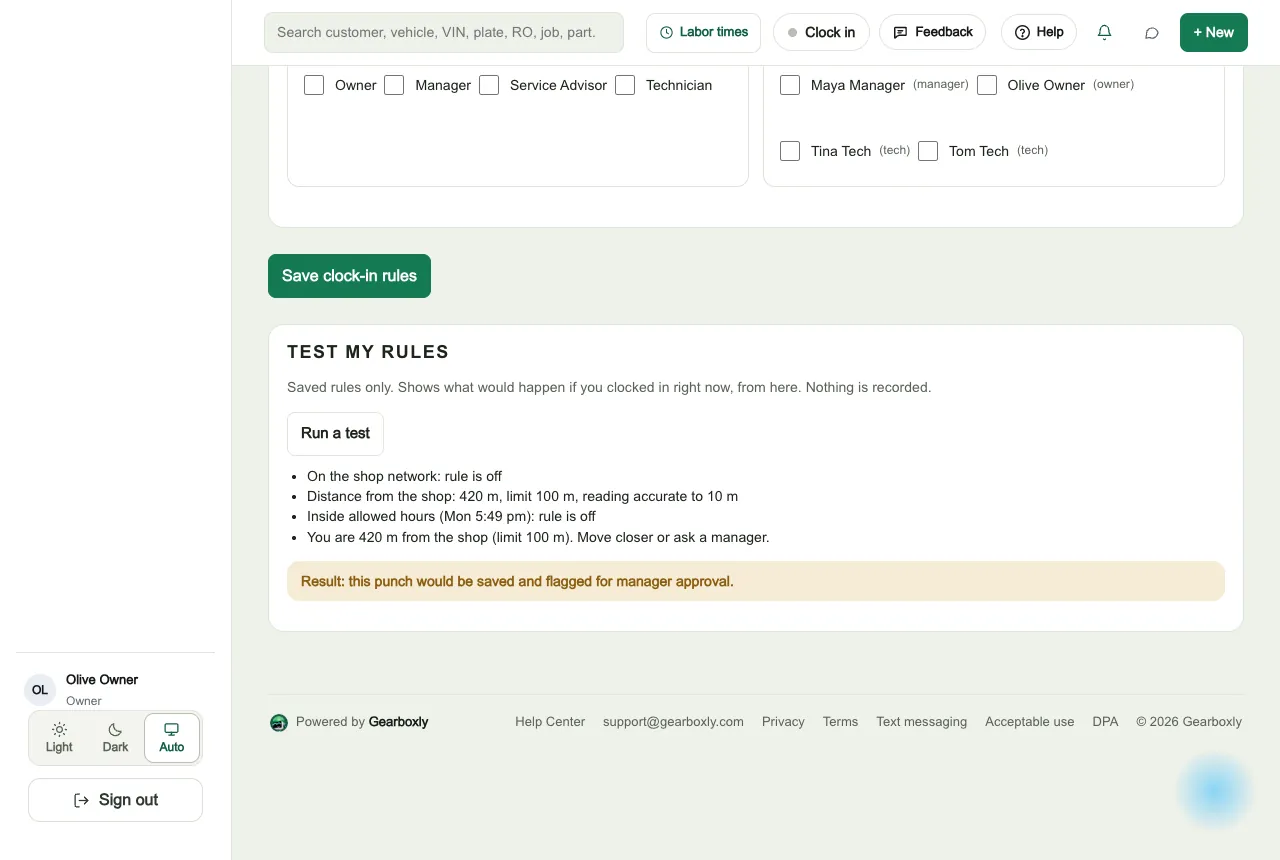Screen dimensions: 1280x860
Task: Open the Feedback button
Action: [x=933, y=32]
